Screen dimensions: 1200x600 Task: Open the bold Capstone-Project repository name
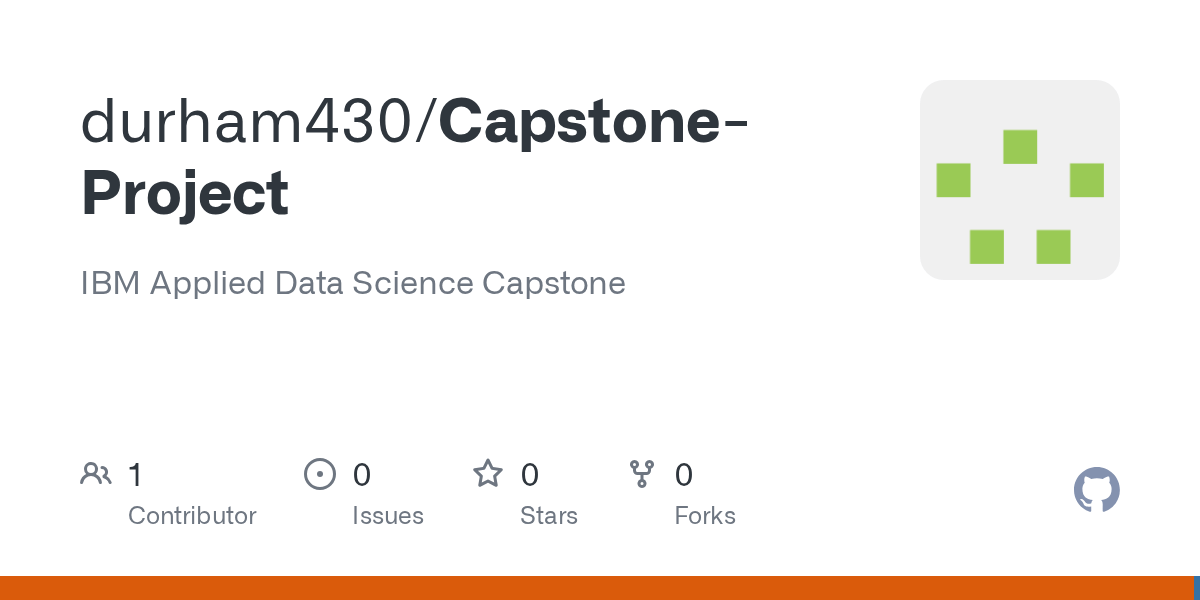185,192
